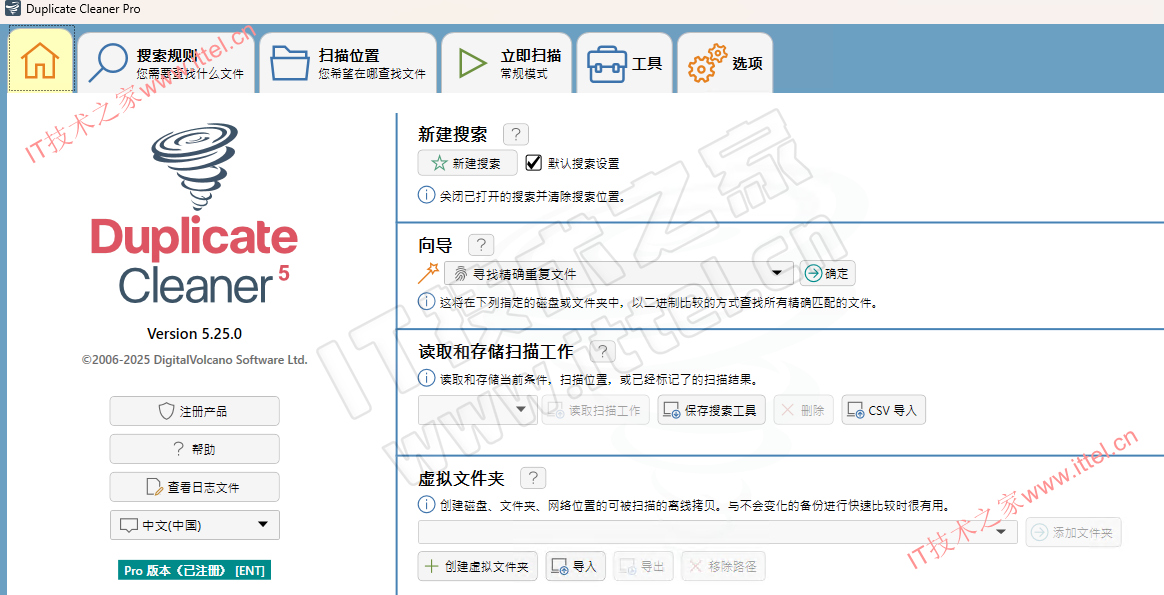Toggle the 默认搜索设置 checkbox
This screenshot has width=1164, height=595.
coord(533,163)
